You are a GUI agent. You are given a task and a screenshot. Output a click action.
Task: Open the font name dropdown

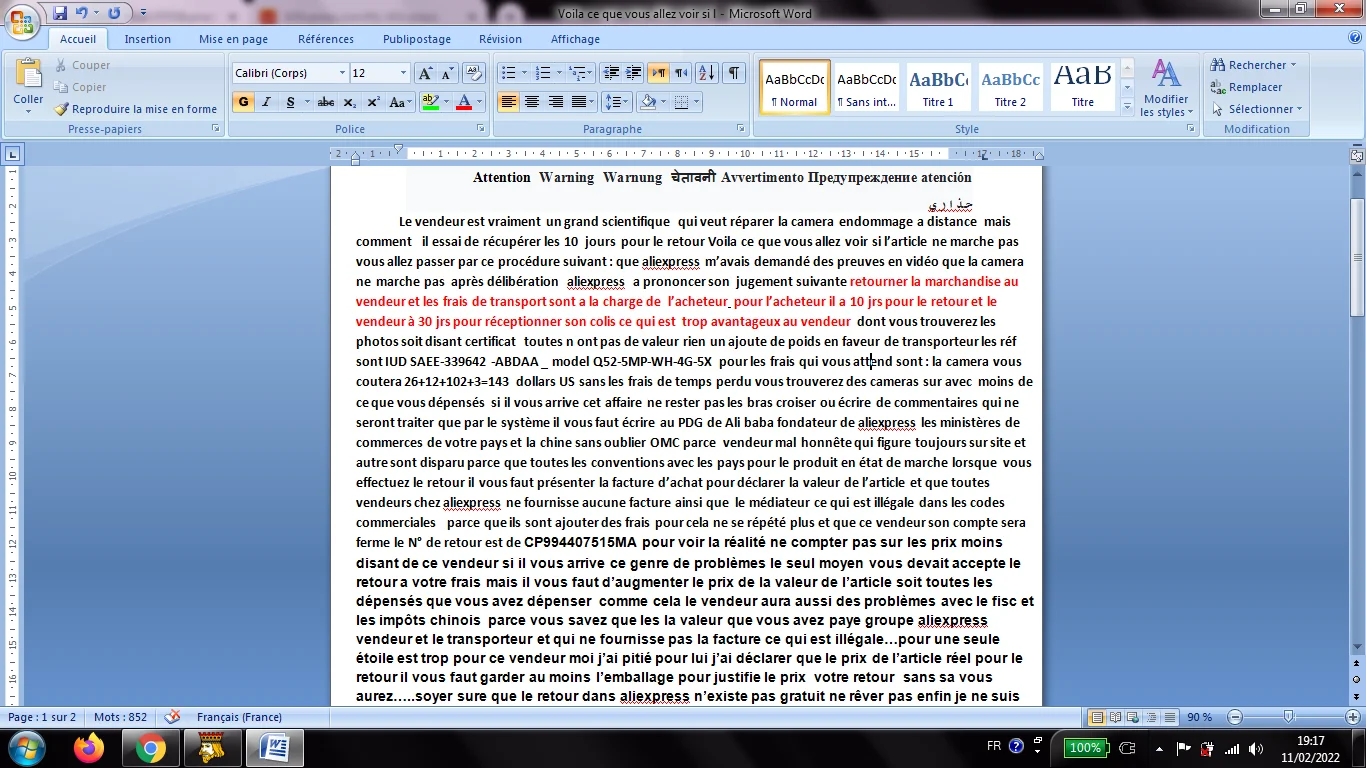(x=342, y=73)
